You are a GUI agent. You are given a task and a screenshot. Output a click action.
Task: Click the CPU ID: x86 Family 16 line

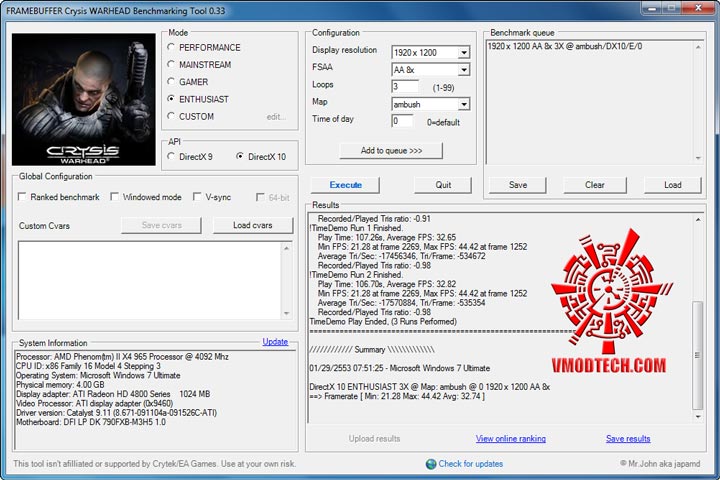click(x=89, y=366)
